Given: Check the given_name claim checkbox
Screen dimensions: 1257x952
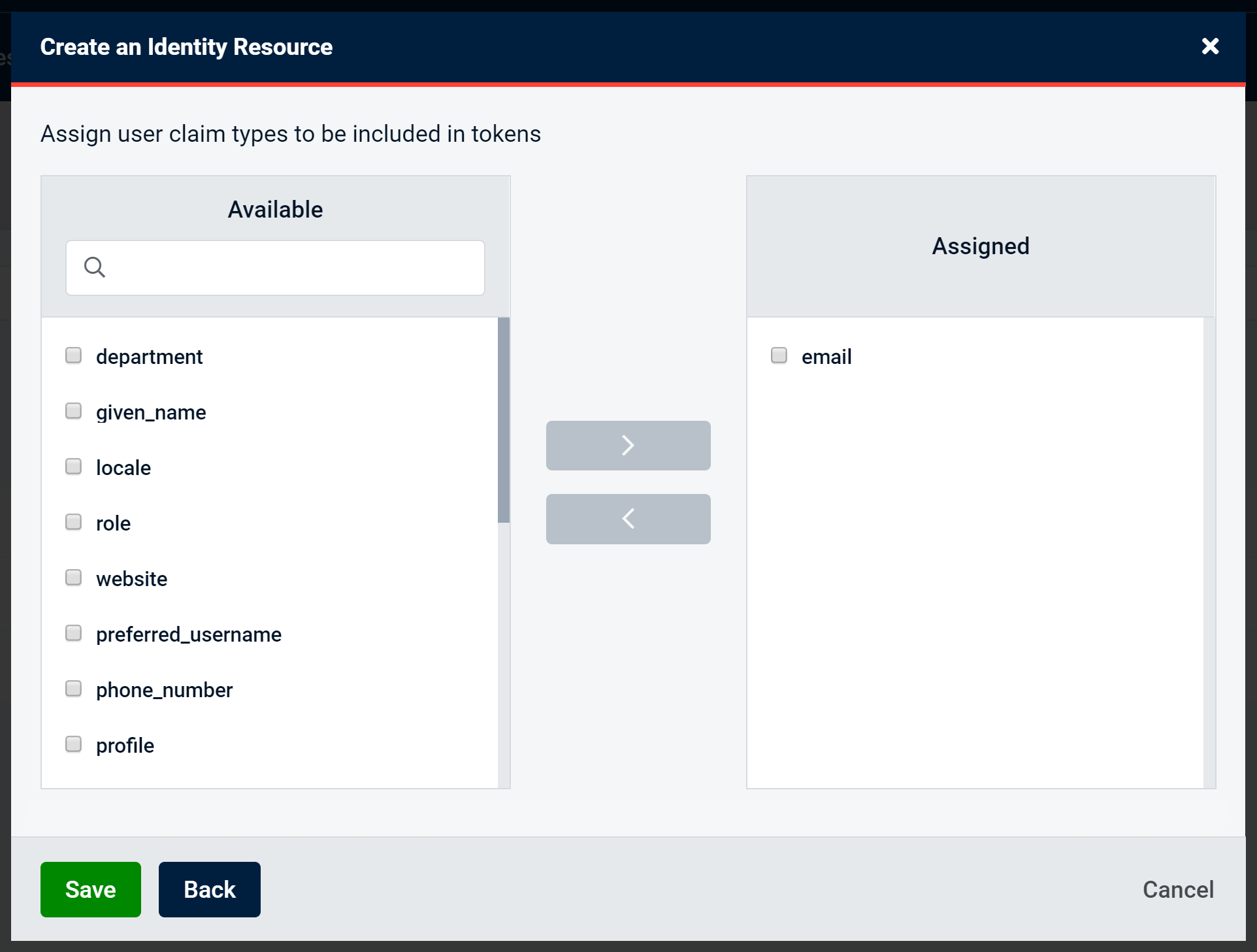Looking at the screenshot, I should click(73, 410).
